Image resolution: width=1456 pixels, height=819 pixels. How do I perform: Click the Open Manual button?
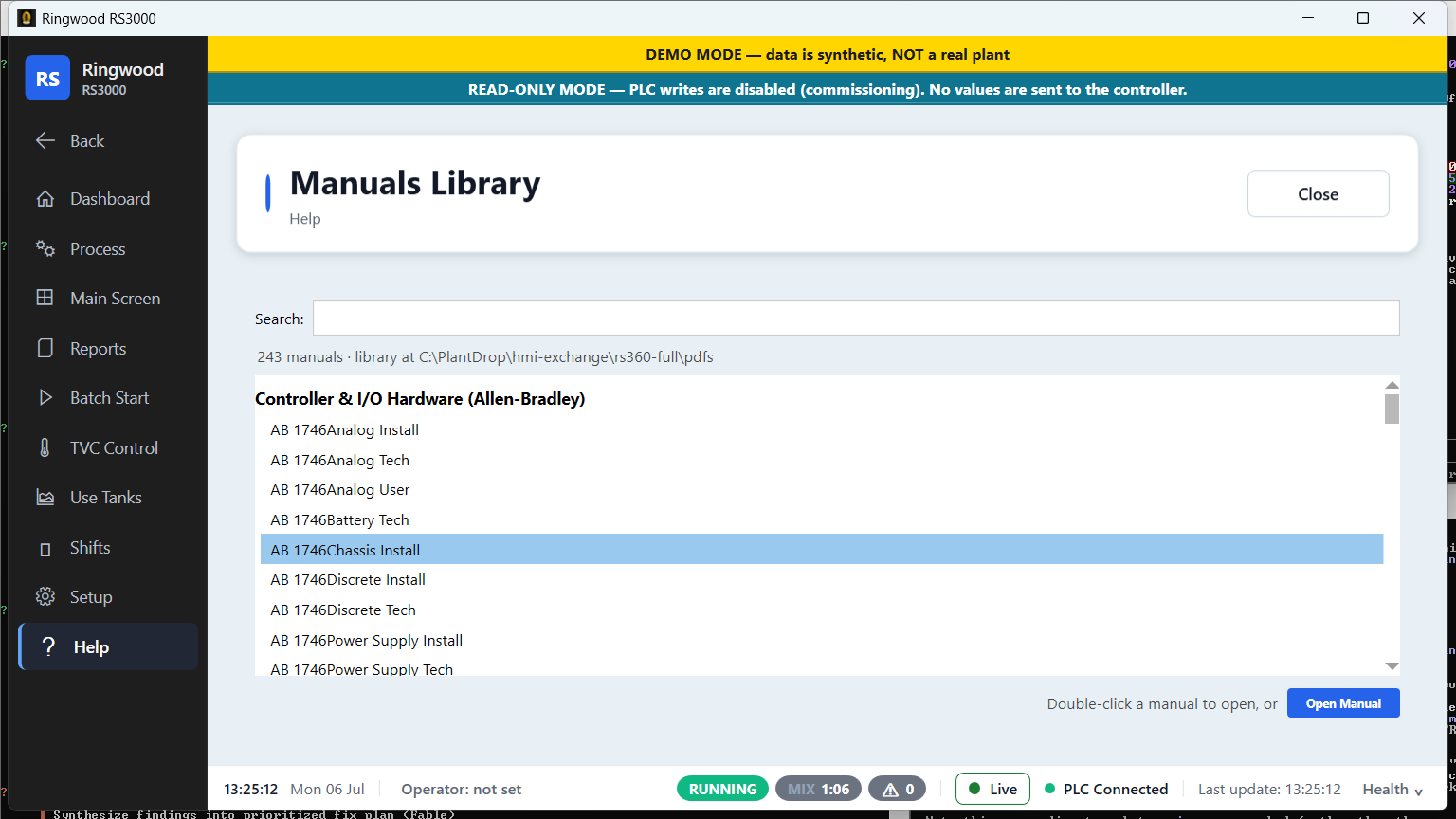[1343, 703]
